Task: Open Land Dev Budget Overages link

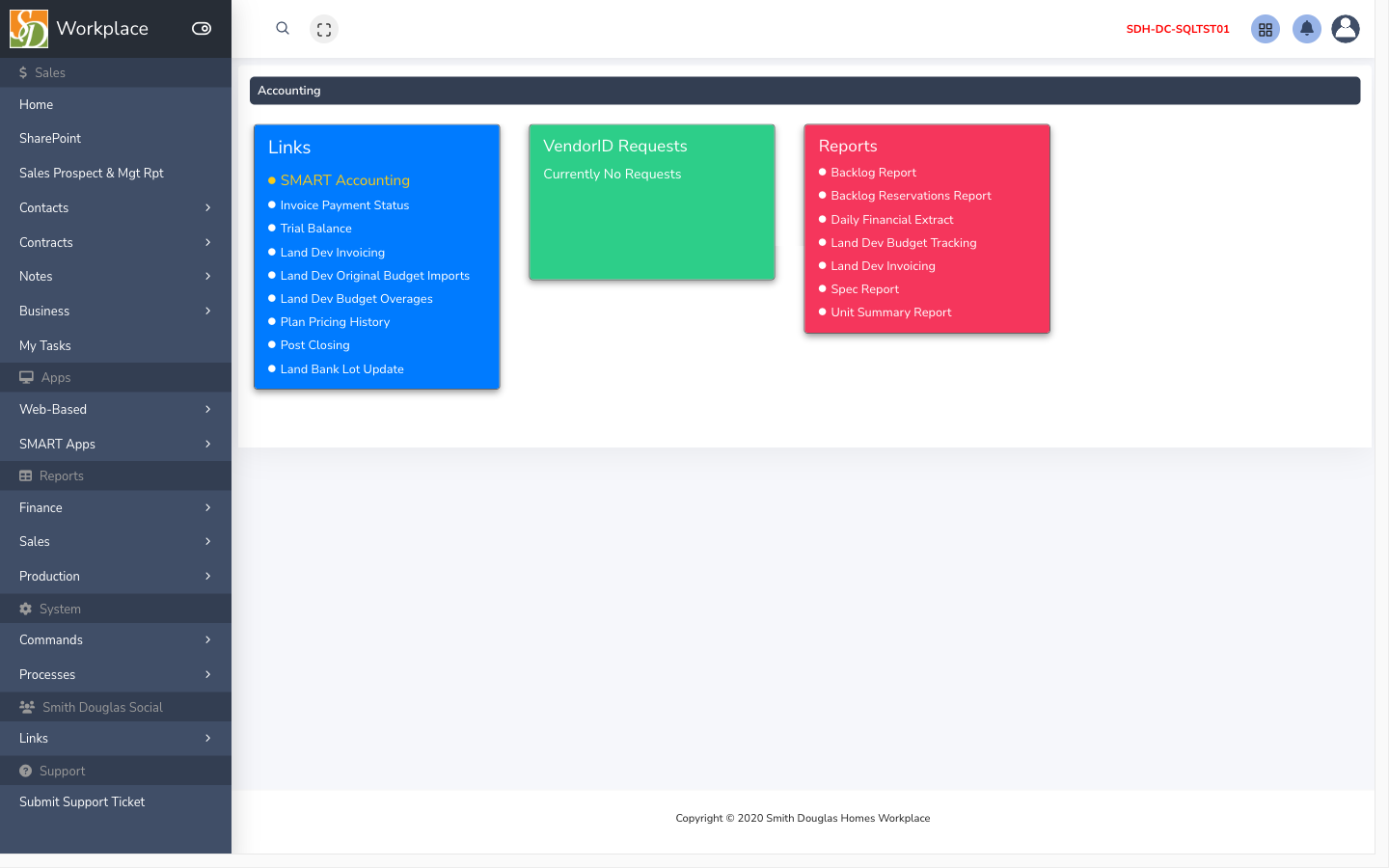Action: pyautogui.click(x=356, y=299)
